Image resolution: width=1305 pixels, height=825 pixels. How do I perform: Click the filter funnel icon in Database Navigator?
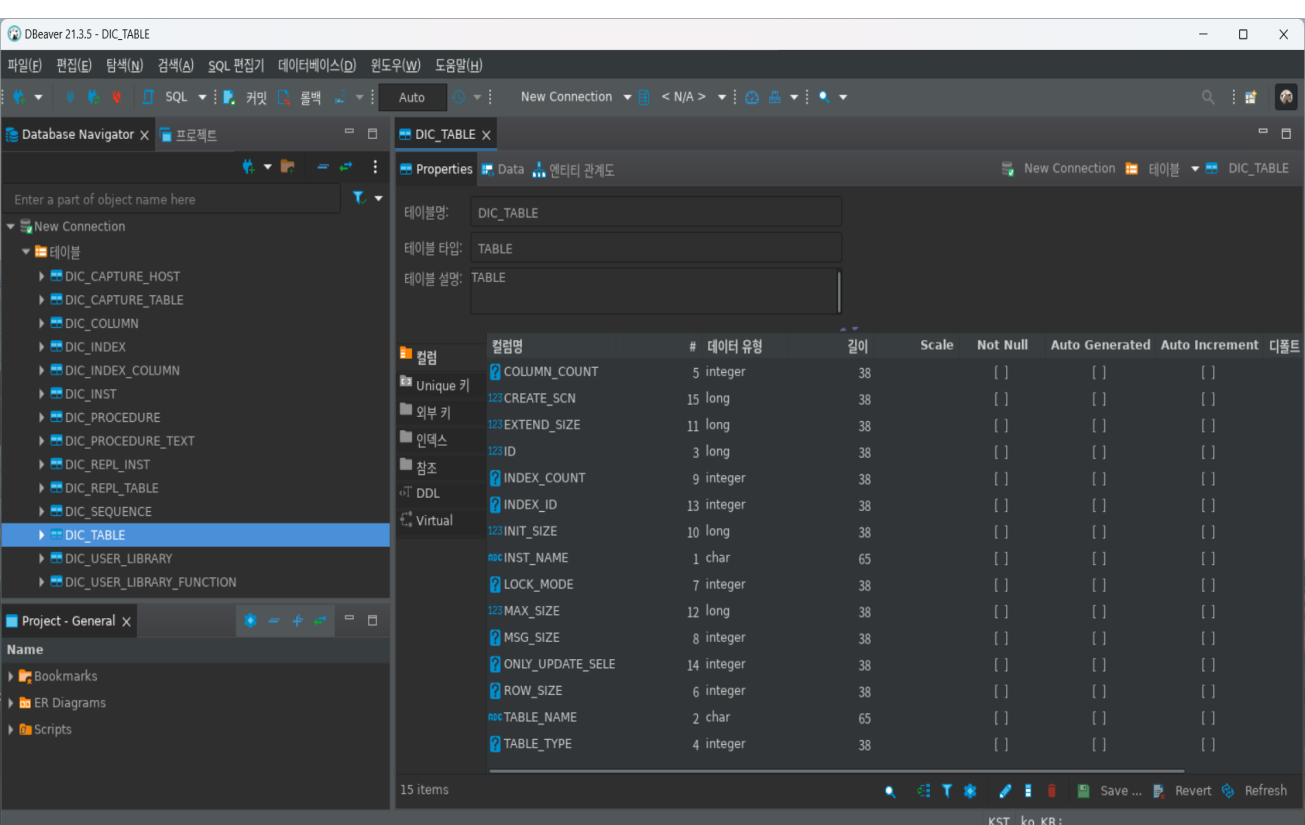click(x=359, y=198)
